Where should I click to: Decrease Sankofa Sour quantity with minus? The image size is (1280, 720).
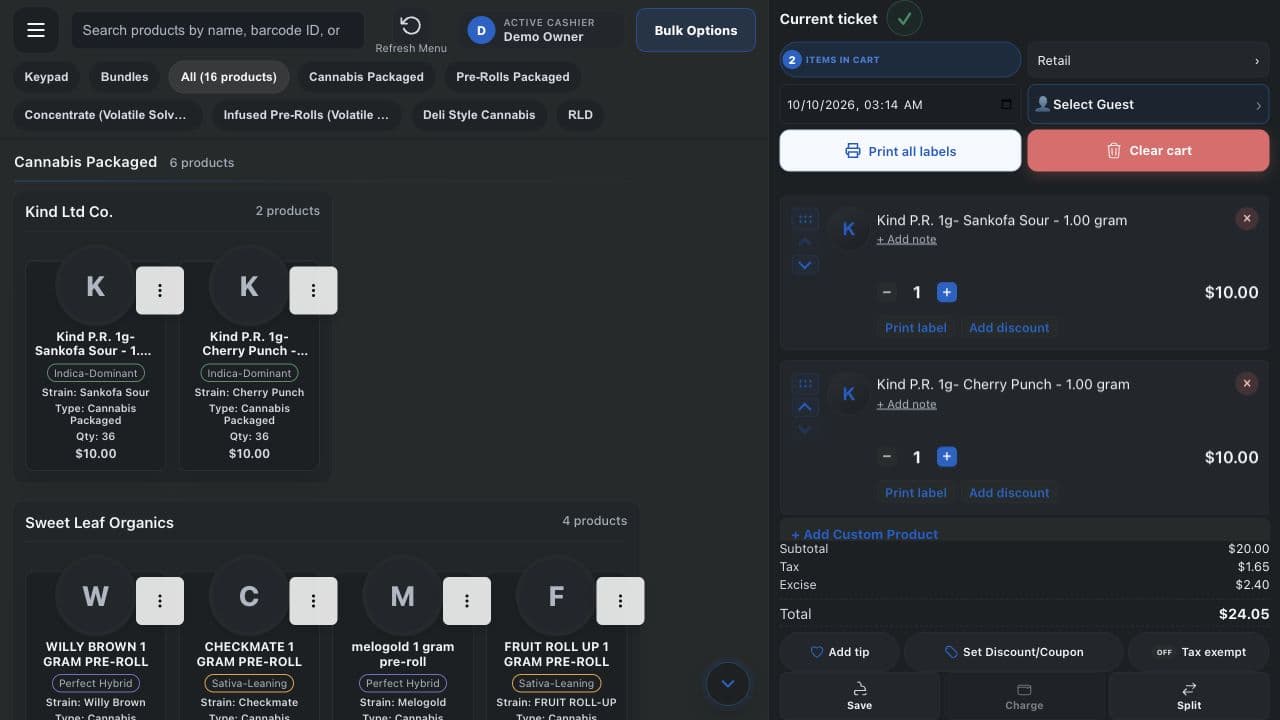coord(887,292)
